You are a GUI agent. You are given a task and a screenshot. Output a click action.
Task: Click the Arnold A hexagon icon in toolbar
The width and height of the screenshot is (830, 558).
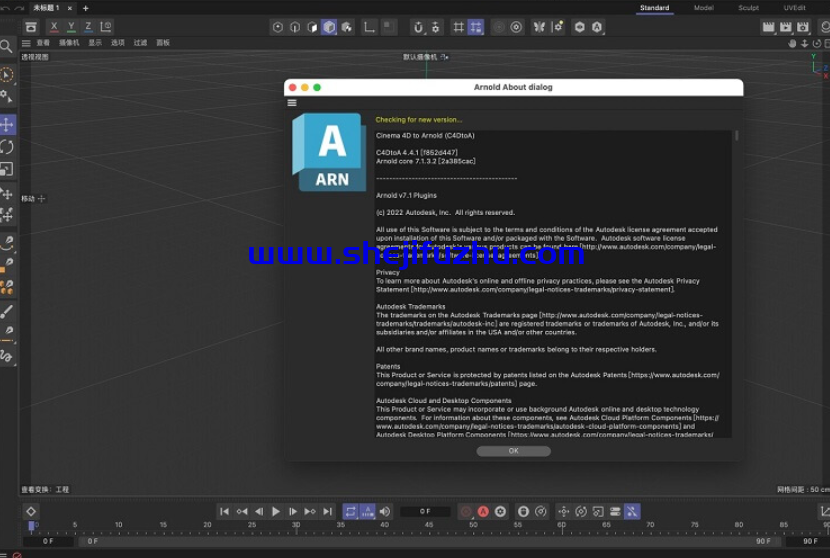[597, 27]
